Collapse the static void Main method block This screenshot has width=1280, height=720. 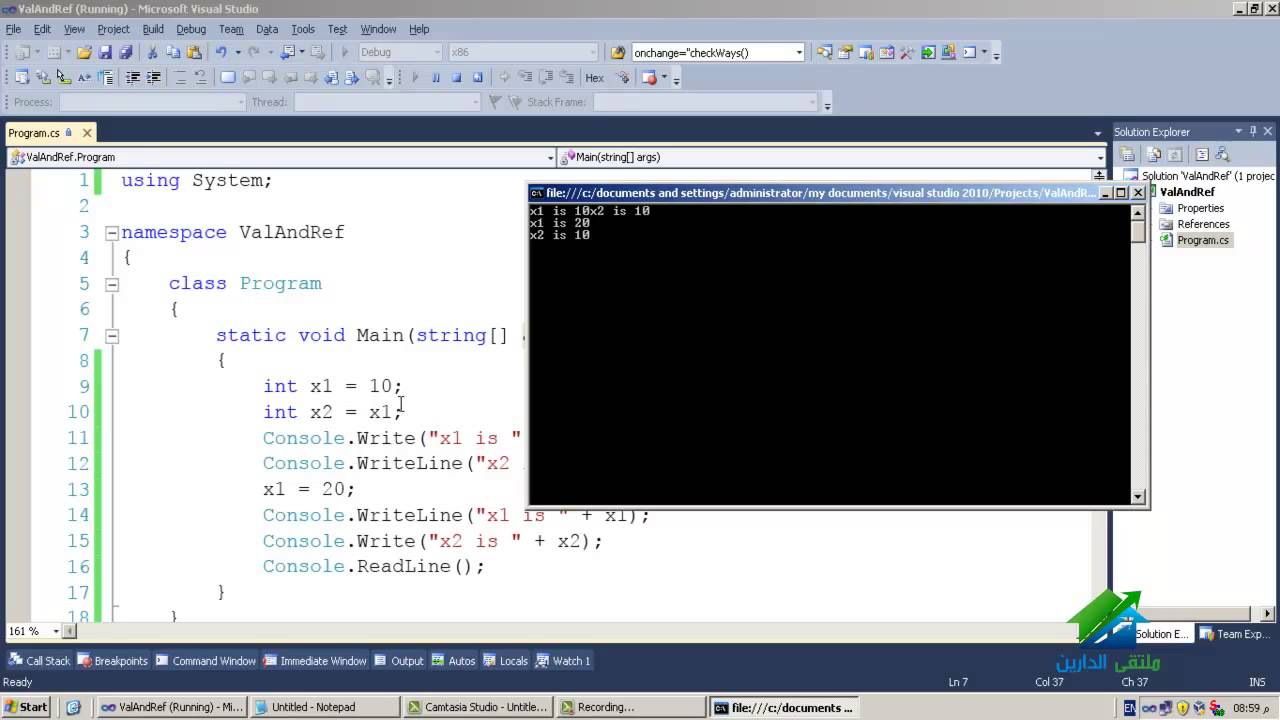pos(112,336)
